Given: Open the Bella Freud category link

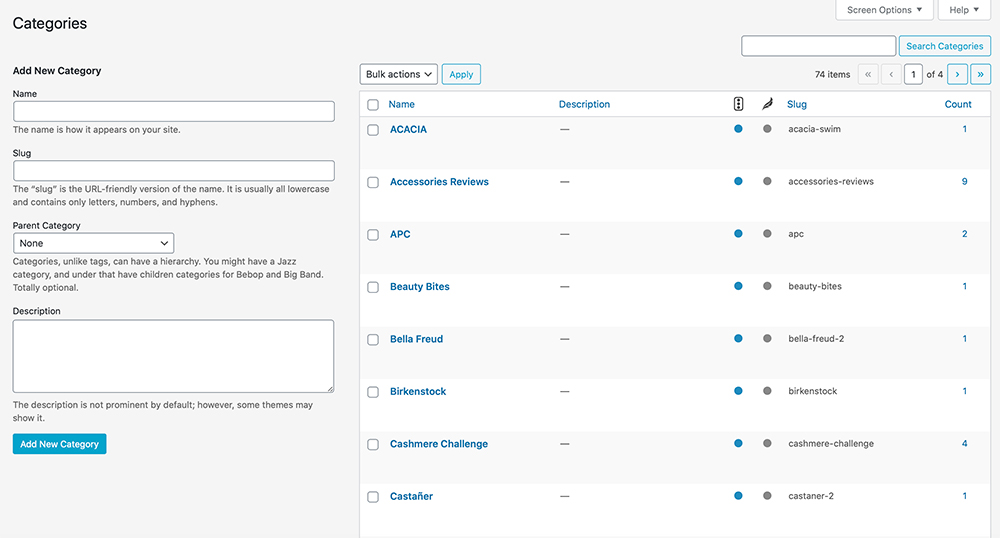Looking at the screenshot, I should click(416, 338).
